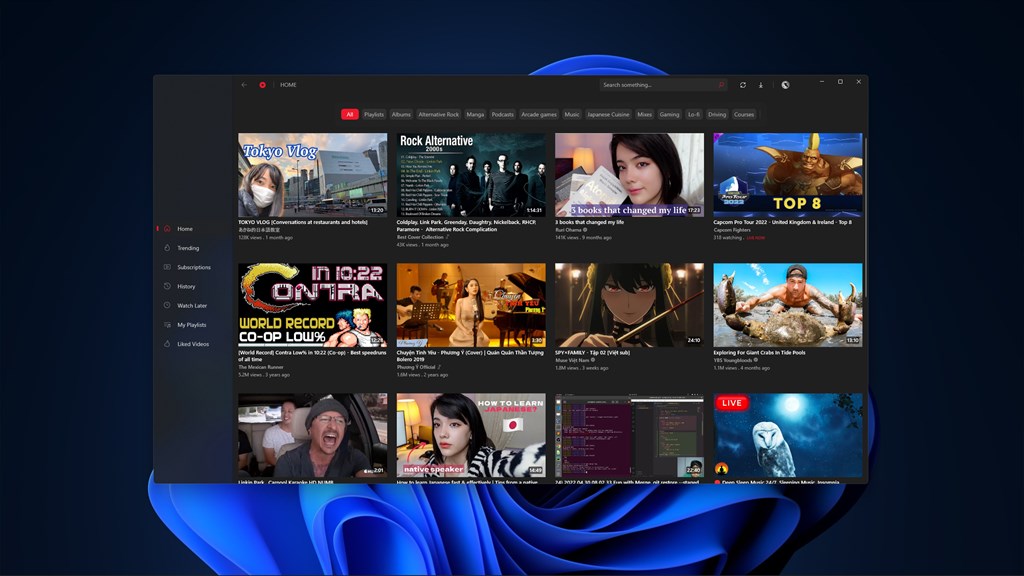Open downloads via the download arrow icon

(x=761, y=85)
